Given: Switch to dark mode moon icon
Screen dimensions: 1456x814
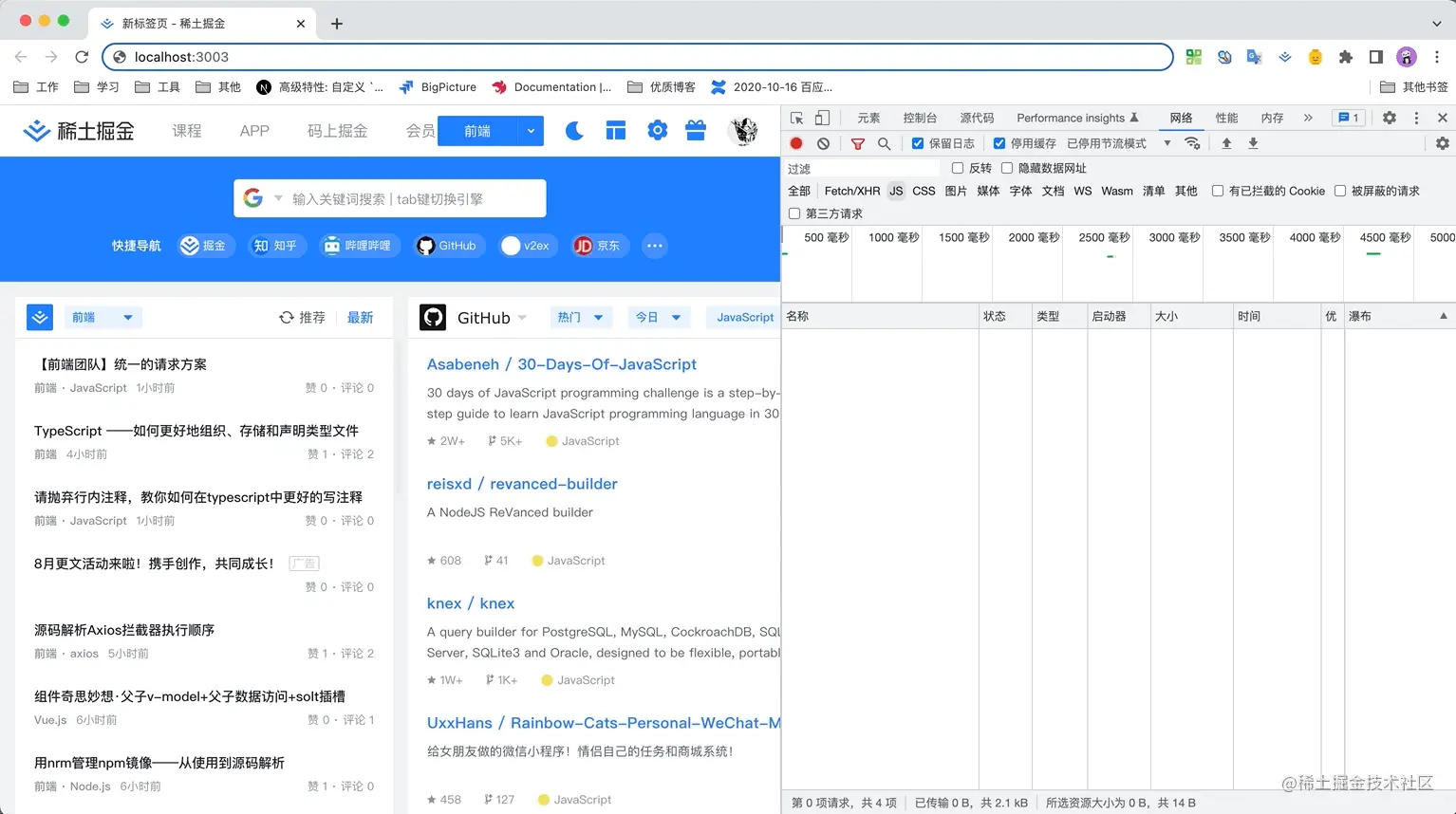Looking at the screenshot, I should [574, 131].
